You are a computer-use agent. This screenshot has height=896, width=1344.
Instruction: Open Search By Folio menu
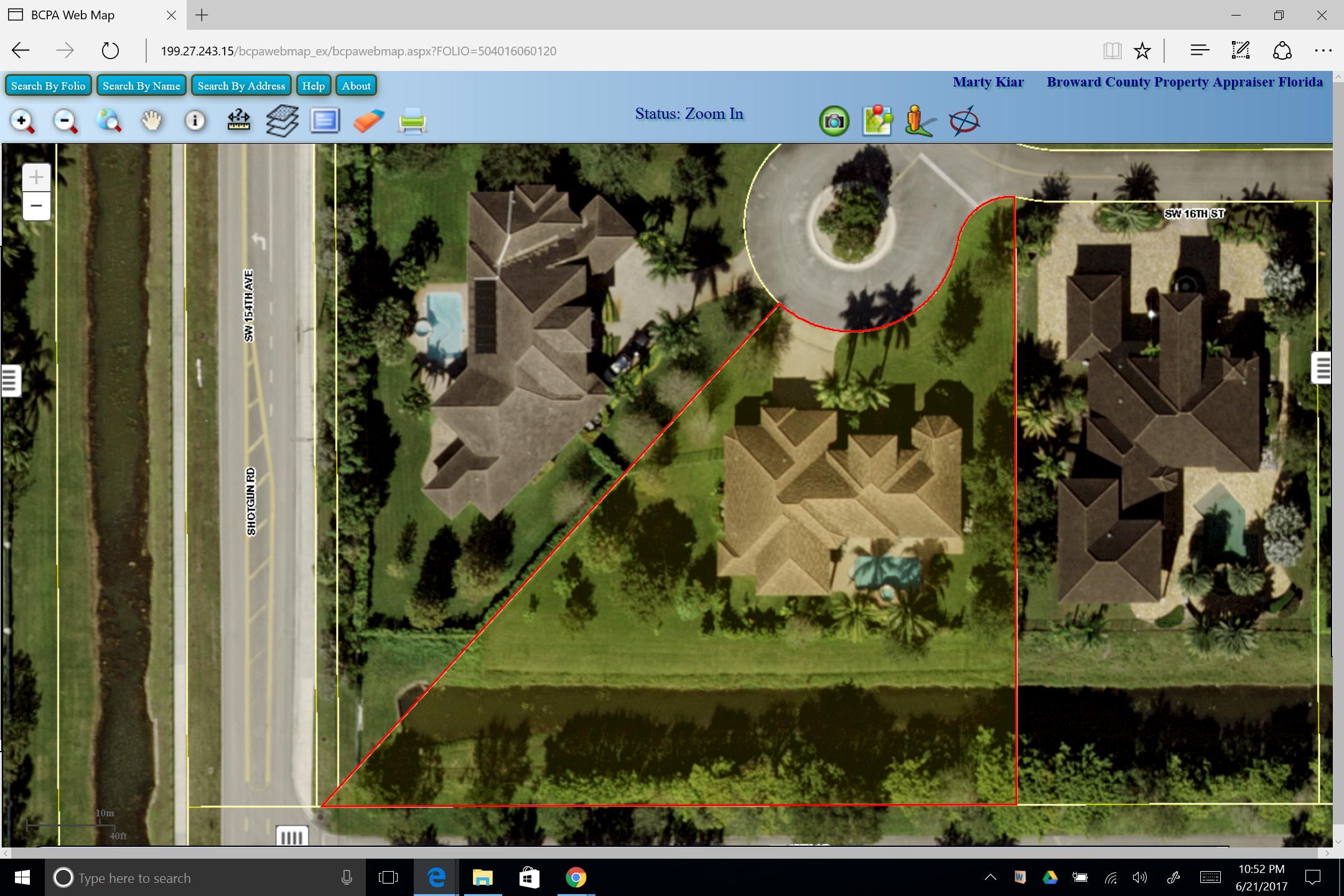pos(49,86)
